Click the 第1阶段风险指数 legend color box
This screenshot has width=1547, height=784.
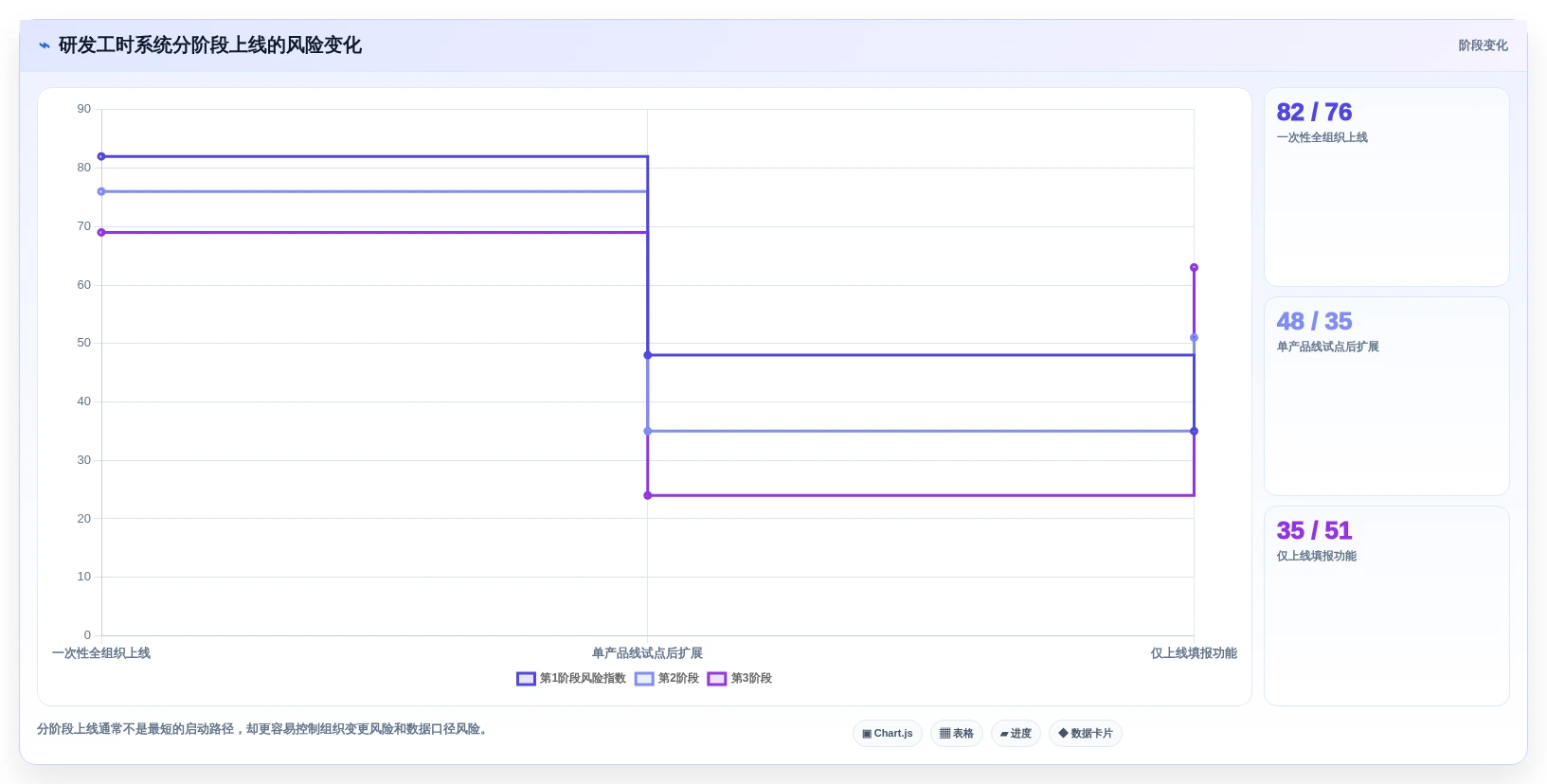(526, 679)
